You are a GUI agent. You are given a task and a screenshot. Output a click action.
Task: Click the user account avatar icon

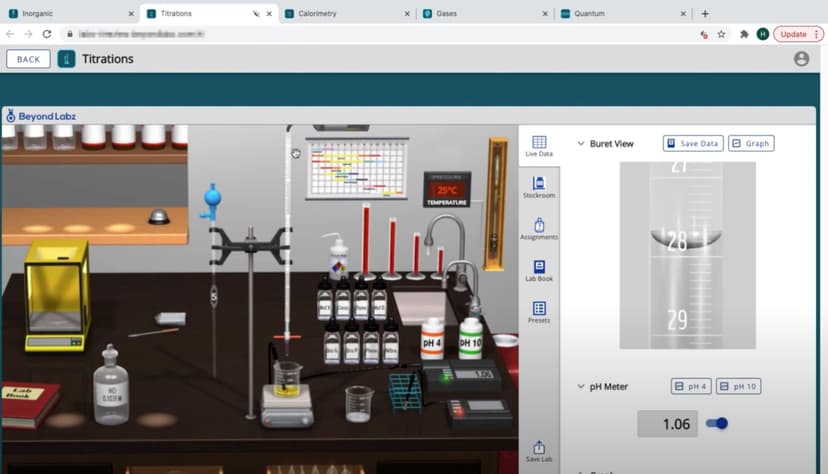801,59
